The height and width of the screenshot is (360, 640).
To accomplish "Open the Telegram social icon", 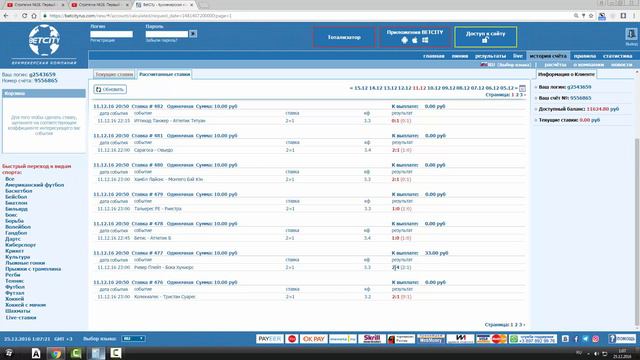I will [x=586, y=339].
